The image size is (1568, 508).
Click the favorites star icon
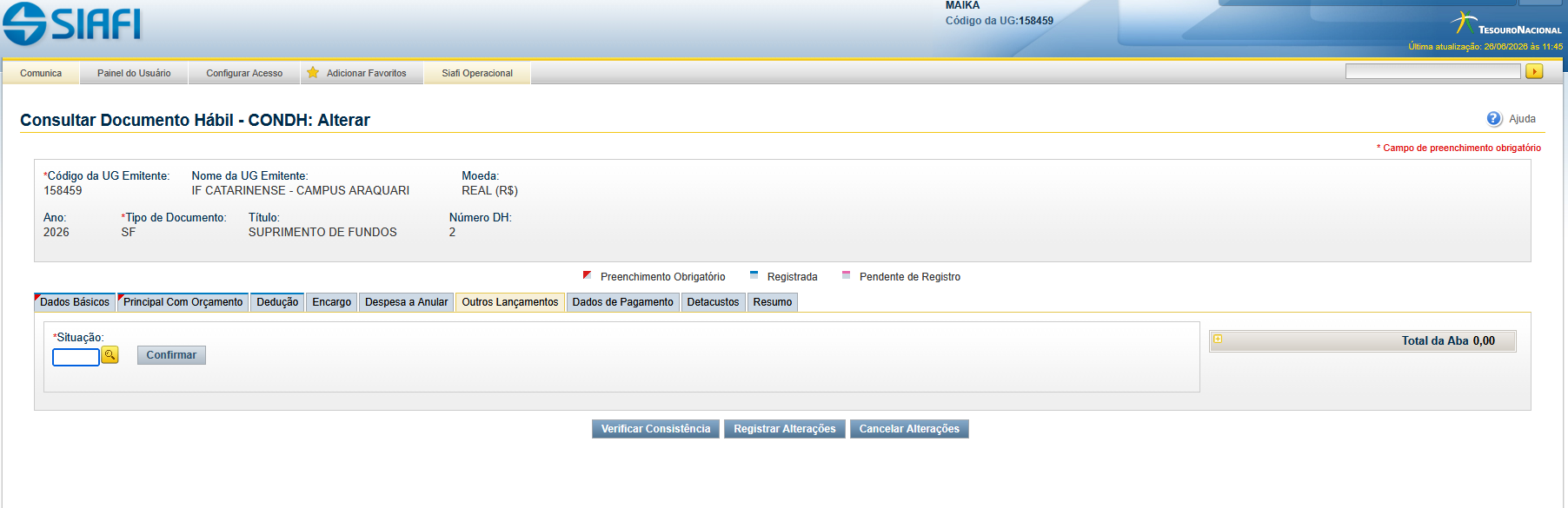click(x=313, y=73)
